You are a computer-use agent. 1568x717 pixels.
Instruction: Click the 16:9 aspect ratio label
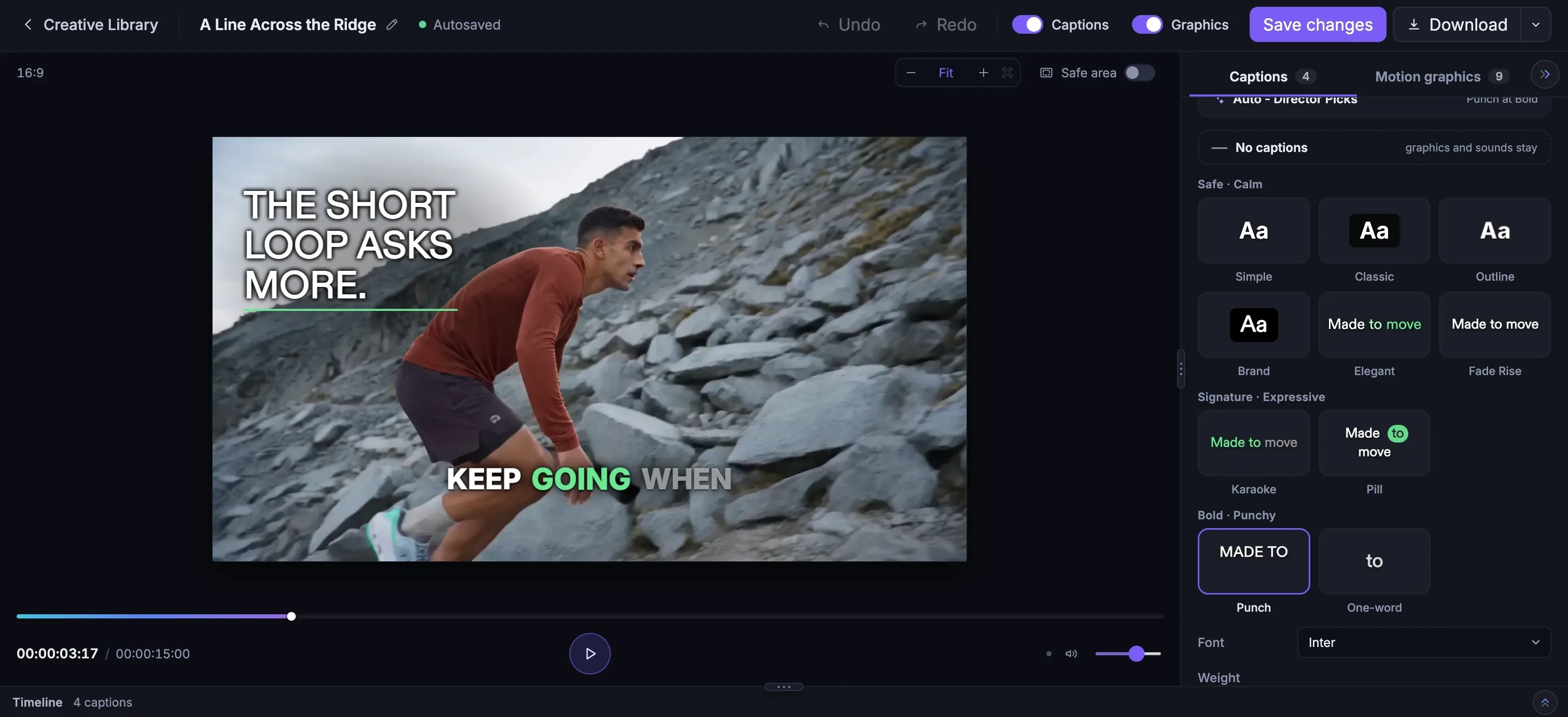click(x=30, y=73)
